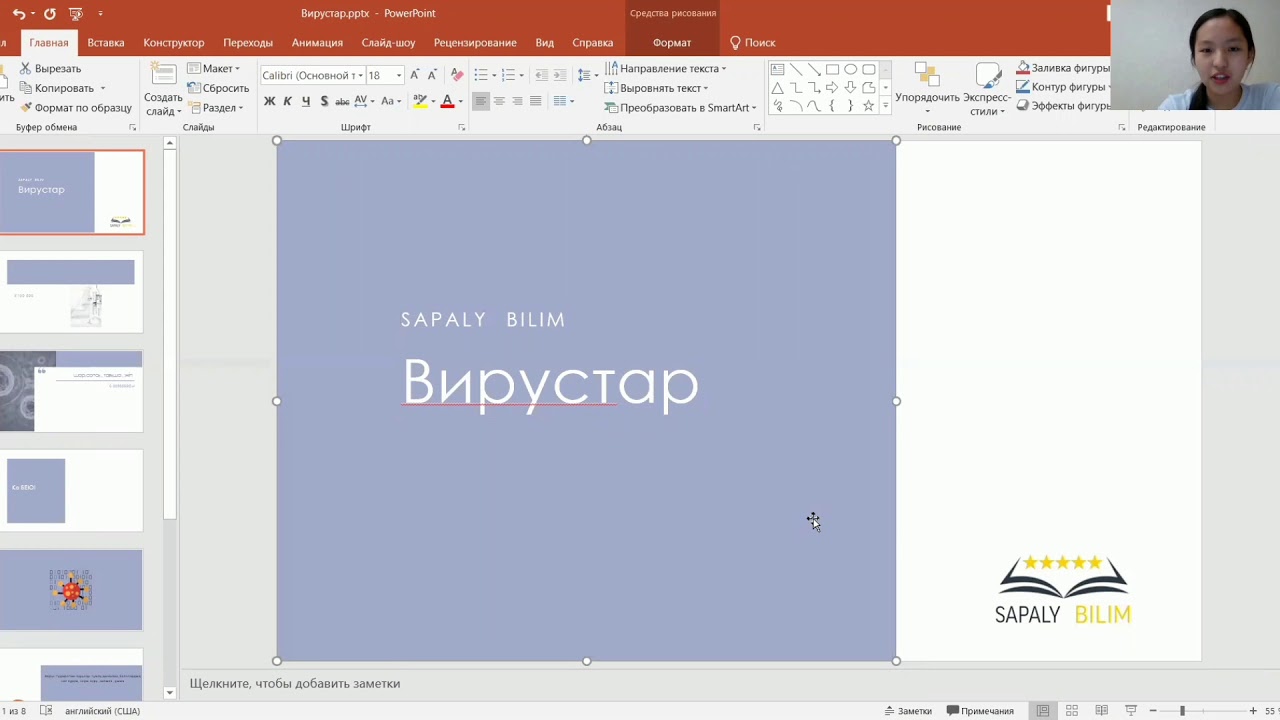Click Эффекты фигуры shape effects

tap(1064, 106)
